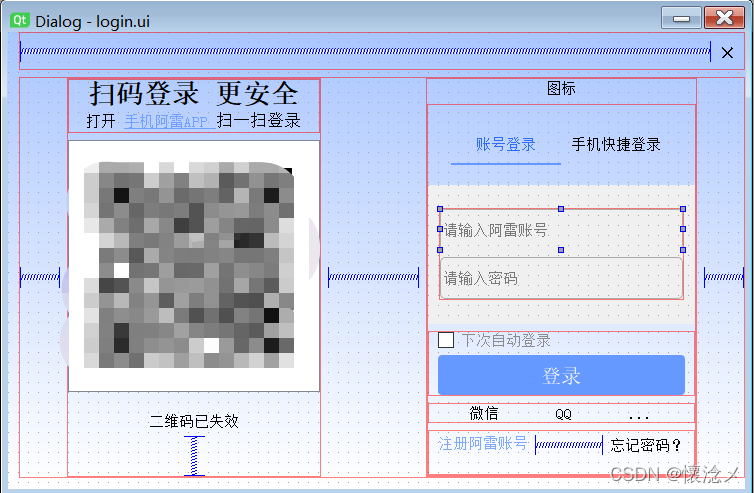
Task: Click the Qt logo icon in title bar
Action: tap(20, 20)
